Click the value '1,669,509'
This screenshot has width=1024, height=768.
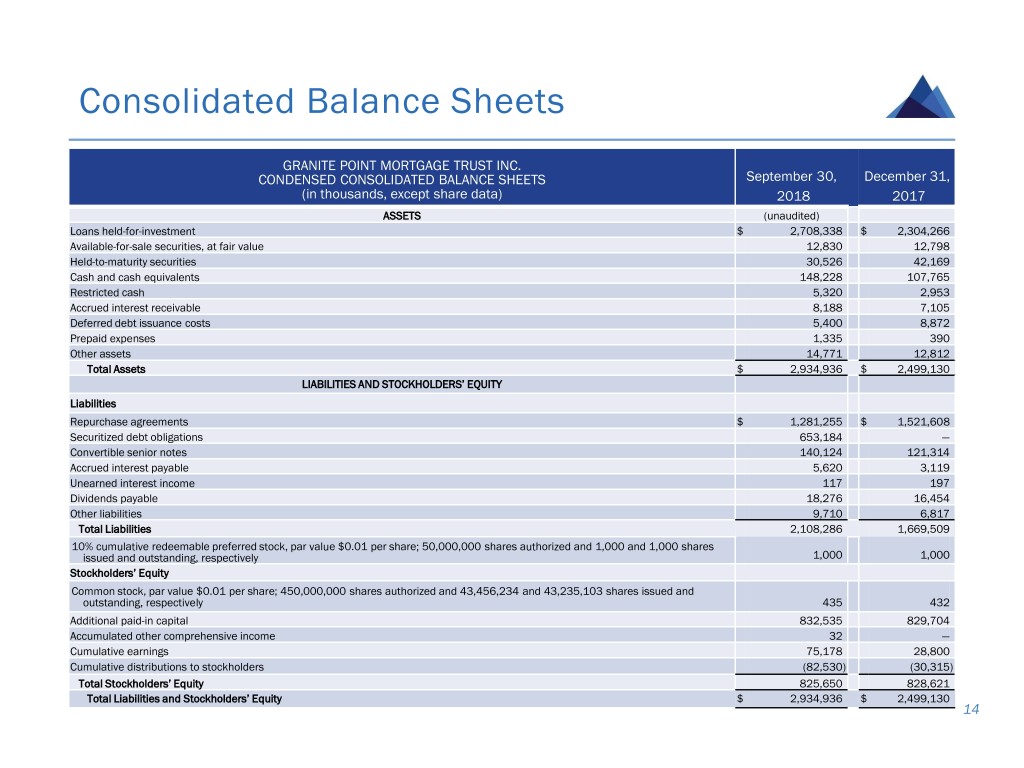(923, 529)
